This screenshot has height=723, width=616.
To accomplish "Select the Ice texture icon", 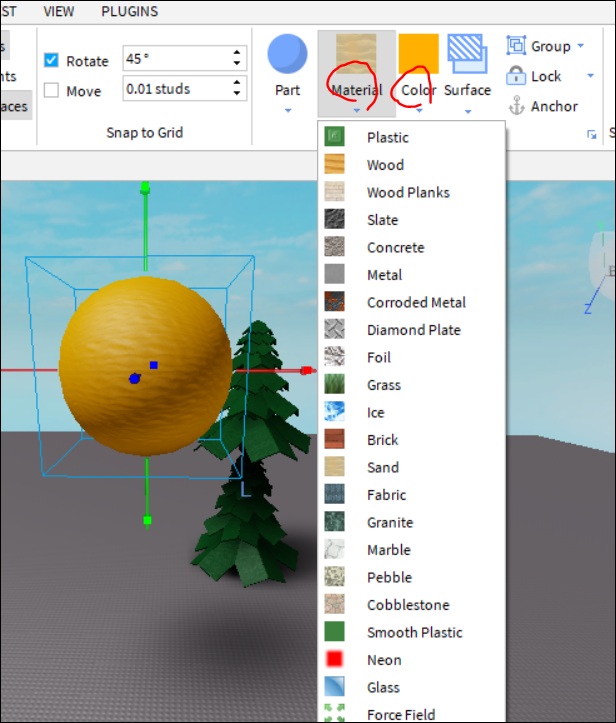I will tap(334, 412).
